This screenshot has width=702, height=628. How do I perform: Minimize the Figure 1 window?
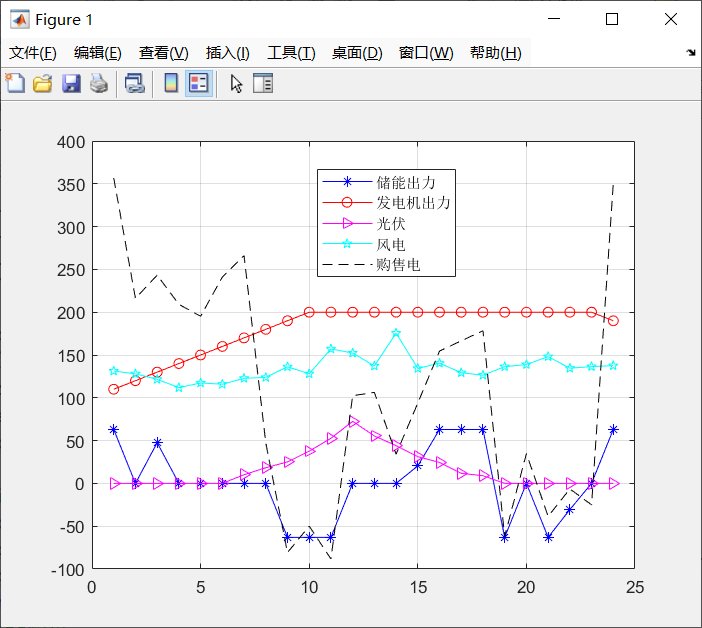(554, 19)
